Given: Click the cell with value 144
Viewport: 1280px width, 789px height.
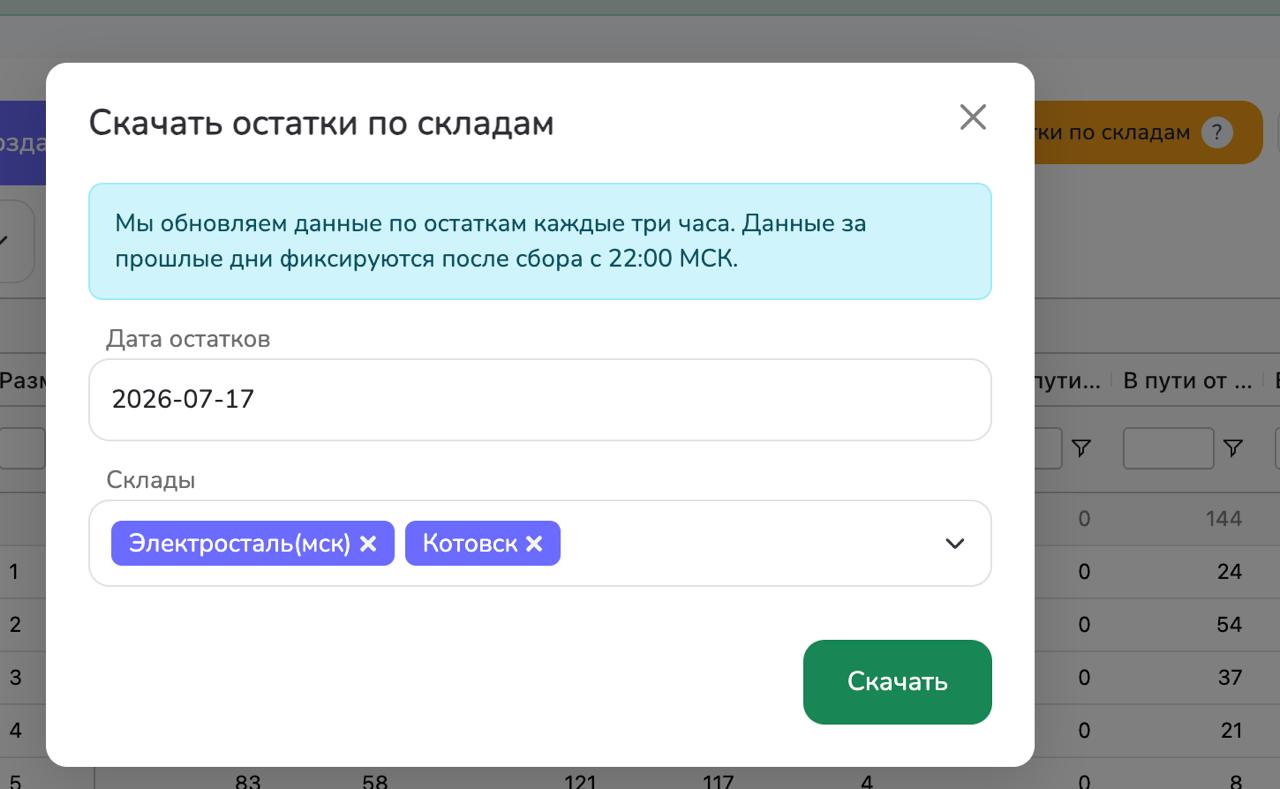Looking at the screenshot, I should (x=1223, y=518).
